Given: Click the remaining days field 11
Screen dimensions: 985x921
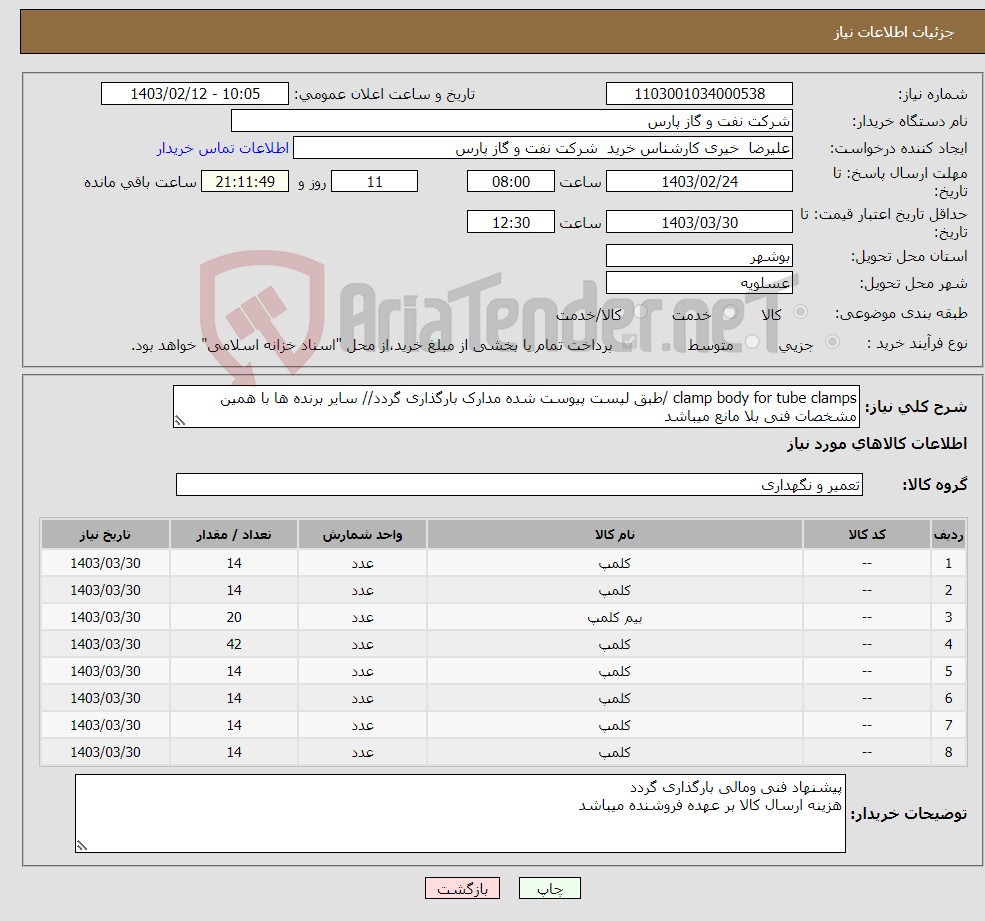Looking at the screenshot, I should coord(374,182).
